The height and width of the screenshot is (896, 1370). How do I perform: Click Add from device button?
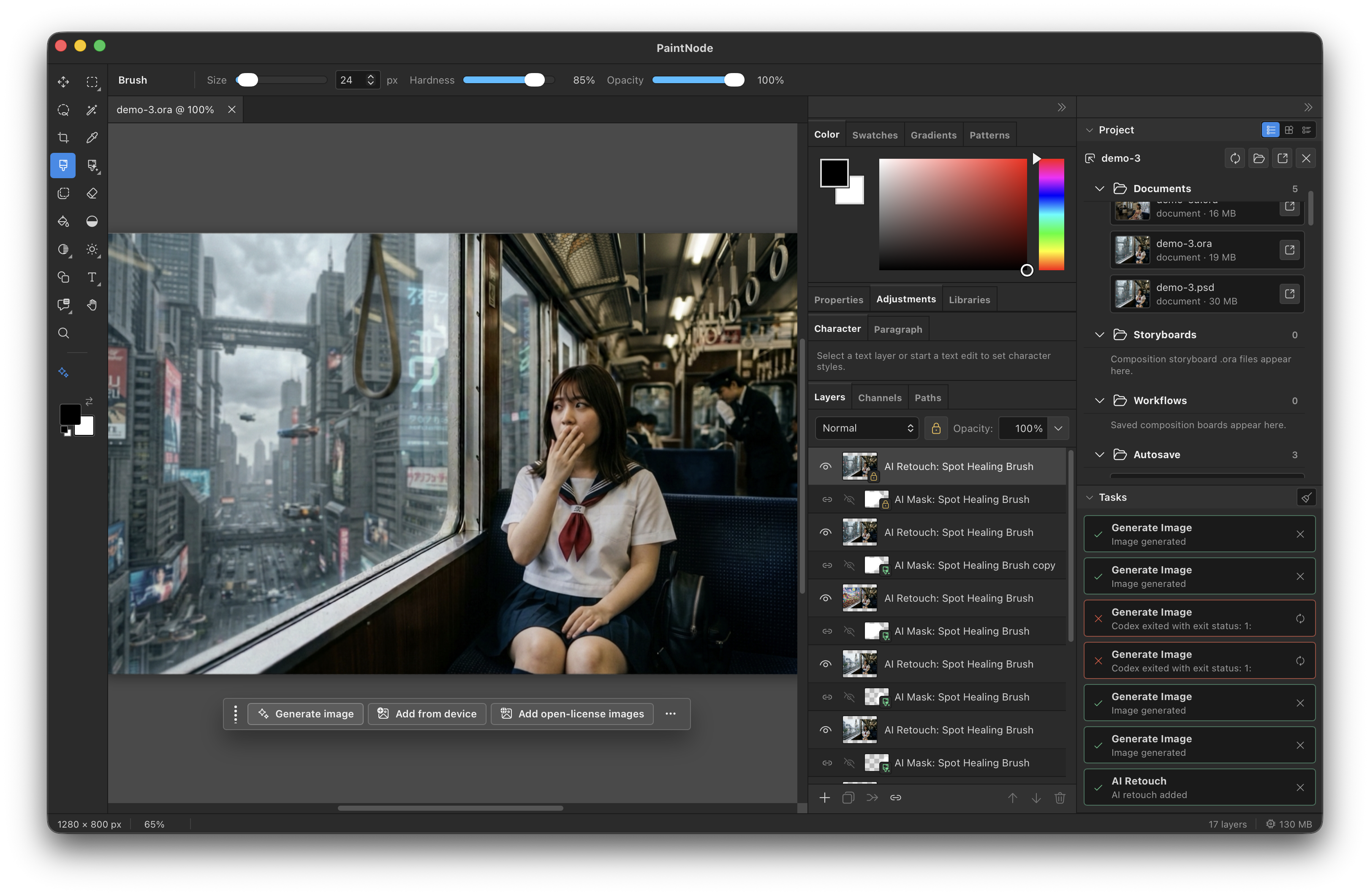(x=427, y=714)
